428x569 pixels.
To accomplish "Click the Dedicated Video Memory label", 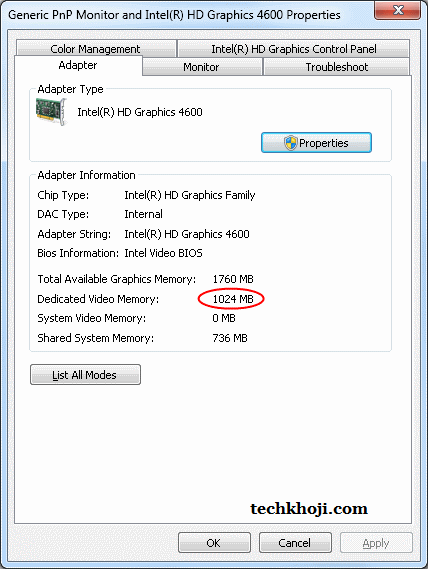I will tap(98, 299).
